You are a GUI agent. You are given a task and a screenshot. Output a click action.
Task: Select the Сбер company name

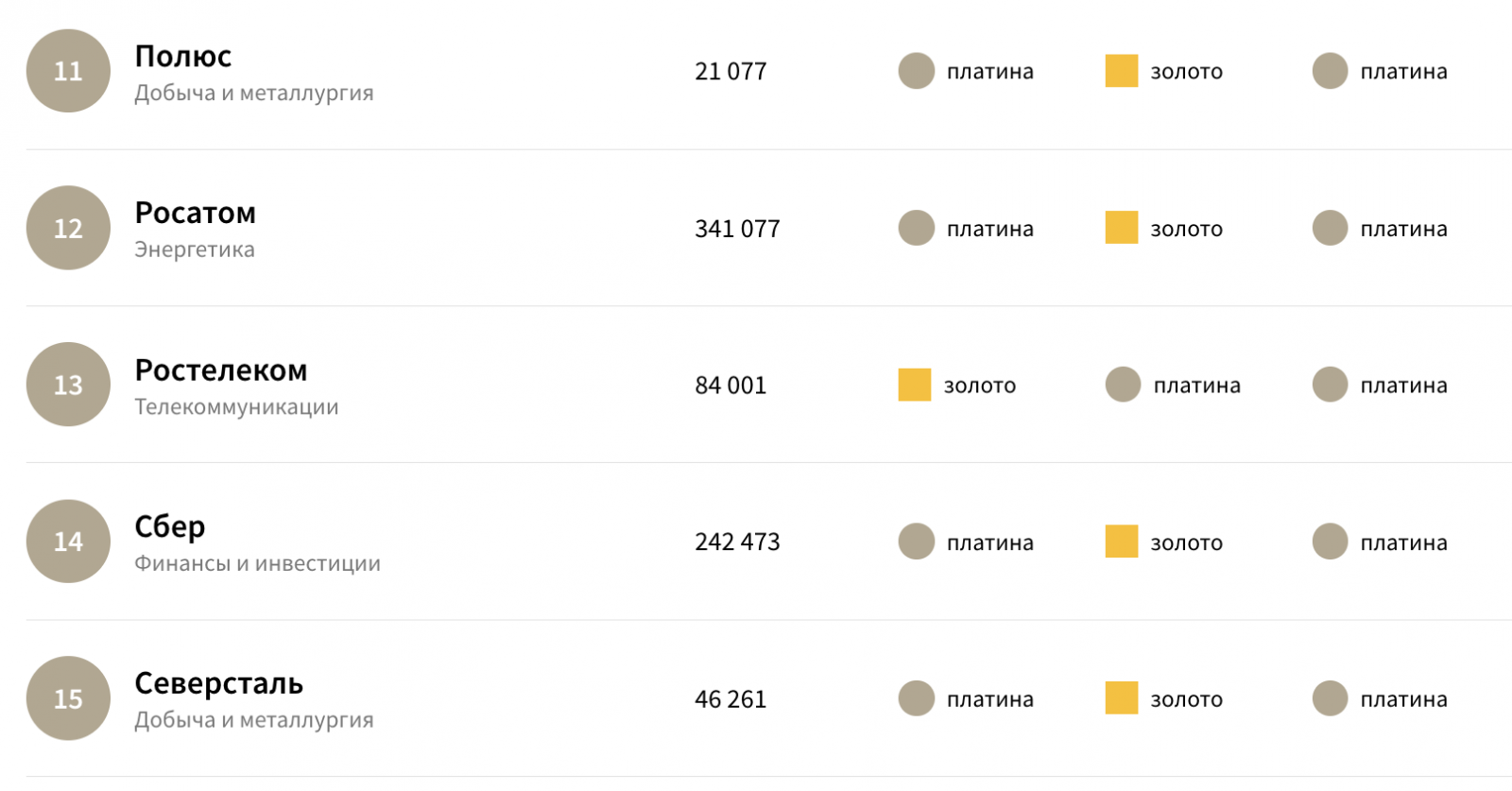click(x=169, y=526)
